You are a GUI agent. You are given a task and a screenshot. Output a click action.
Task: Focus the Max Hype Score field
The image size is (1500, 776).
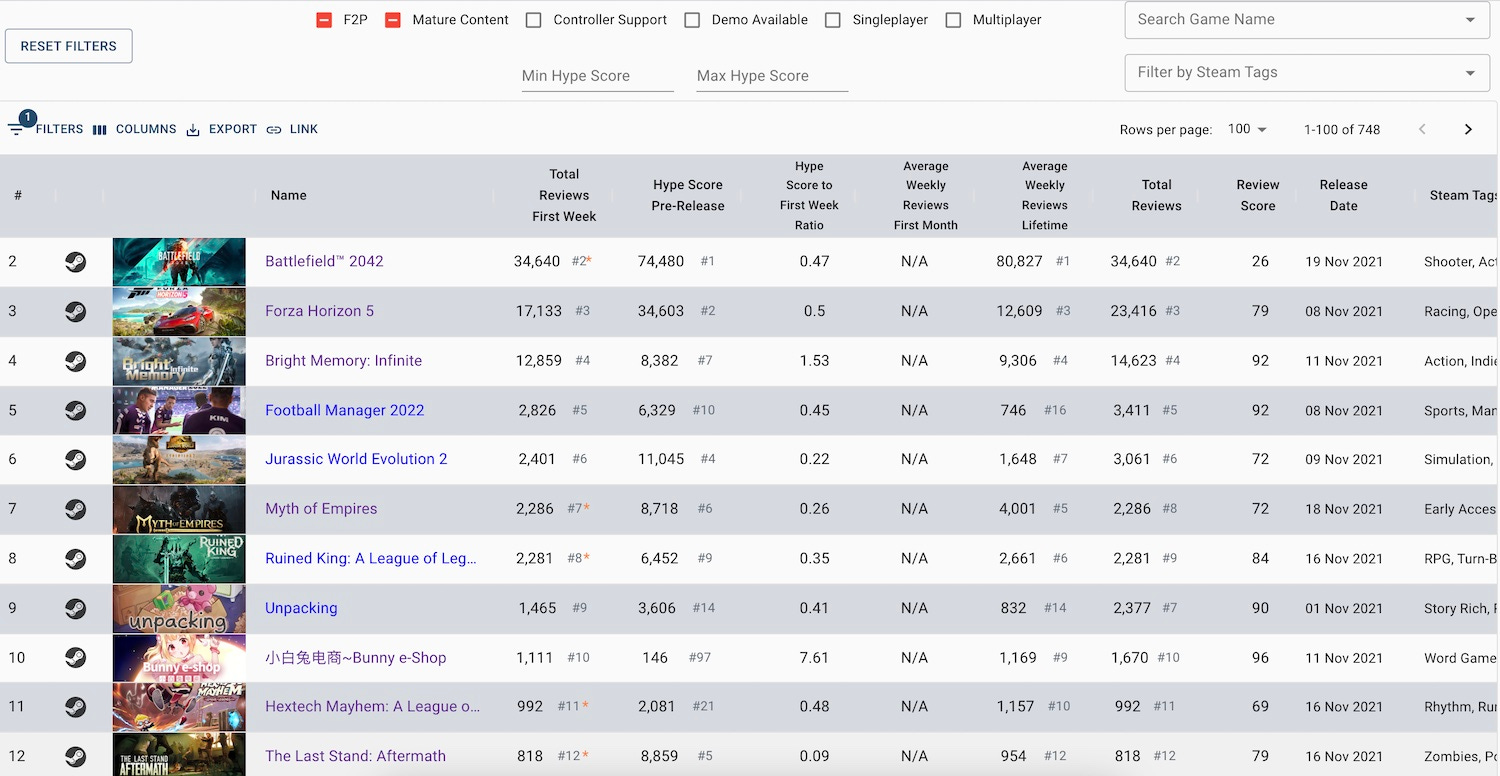coord(772,76)
